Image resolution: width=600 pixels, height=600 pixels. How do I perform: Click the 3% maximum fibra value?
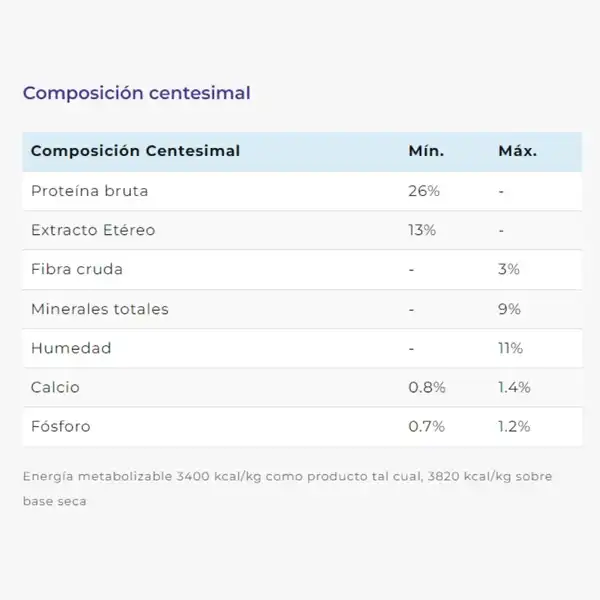[509, 269]
